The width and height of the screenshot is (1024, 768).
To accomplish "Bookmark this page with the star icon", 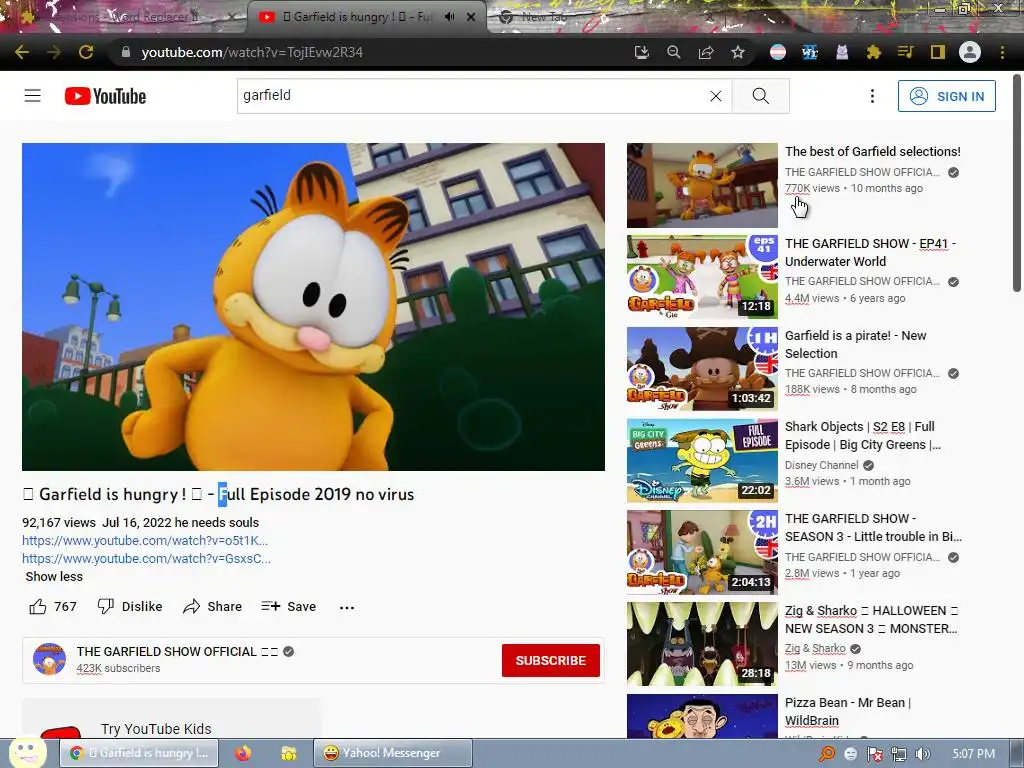I will [x=738, y=52].
